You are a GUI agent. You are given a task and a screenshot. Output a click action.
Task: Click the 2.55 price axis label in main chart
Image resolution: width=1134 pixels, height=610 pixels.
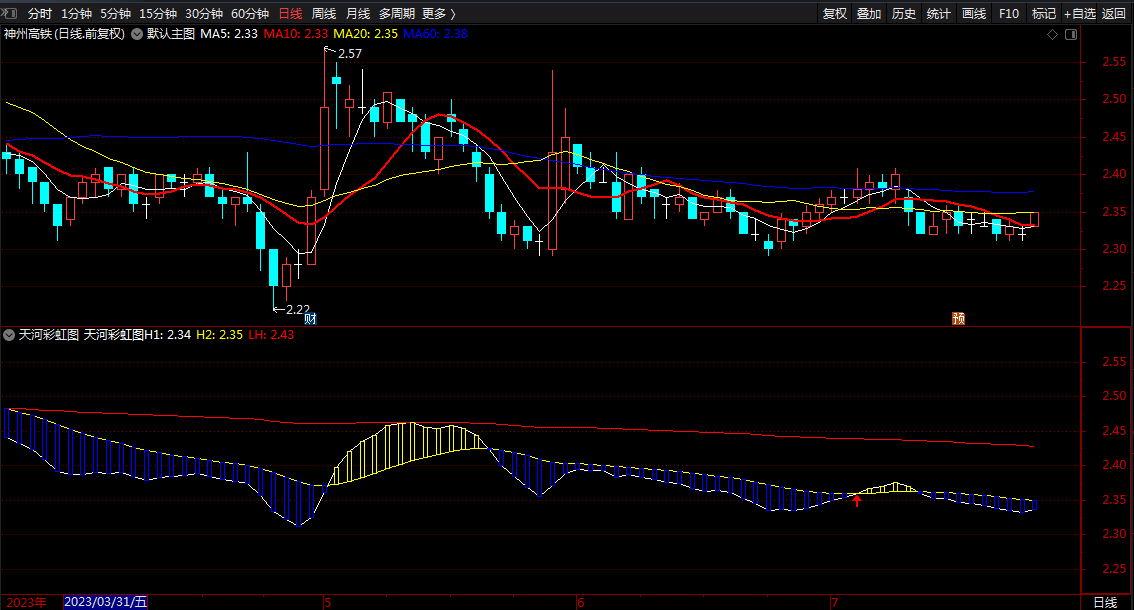tap(1114, 62)
